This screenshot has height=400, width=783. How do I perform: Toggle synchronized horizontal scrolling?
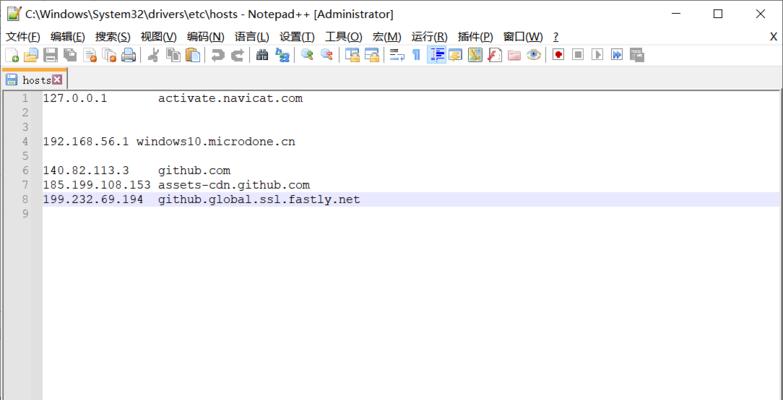(372, 55)
